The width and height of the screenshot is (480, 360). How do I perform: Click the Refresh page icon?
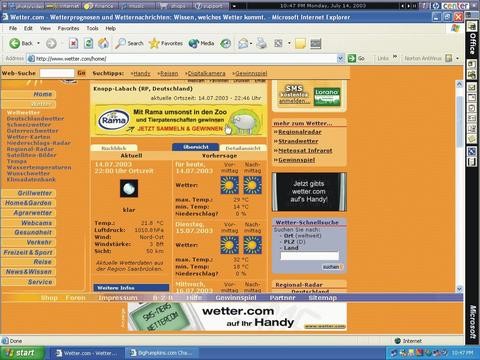pyautogui.click(x=88, y=43)
